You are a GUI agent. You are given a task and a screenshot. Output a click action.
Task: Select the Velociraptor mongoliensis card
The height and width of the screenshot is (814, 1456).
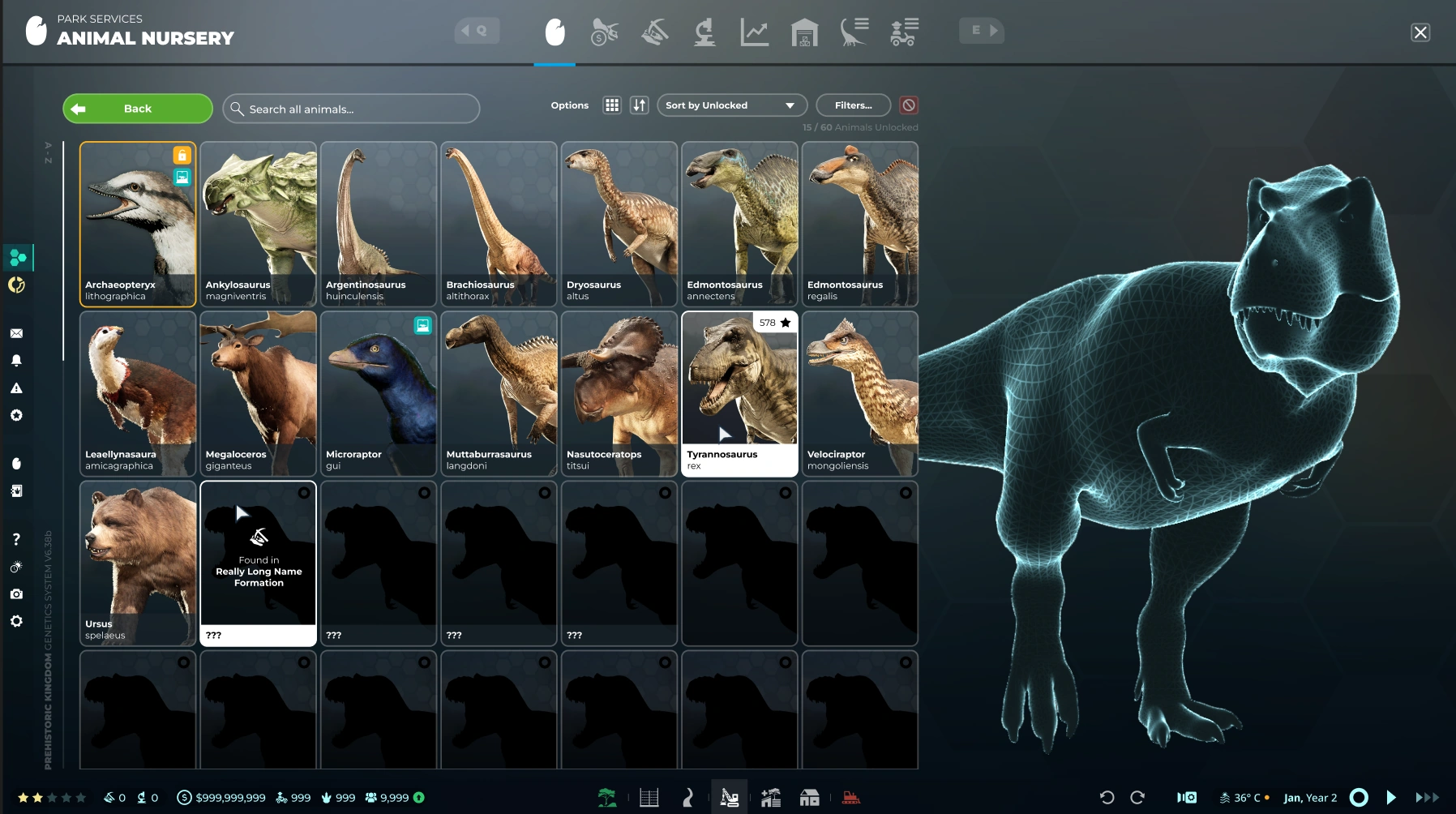tap(860, 394)
